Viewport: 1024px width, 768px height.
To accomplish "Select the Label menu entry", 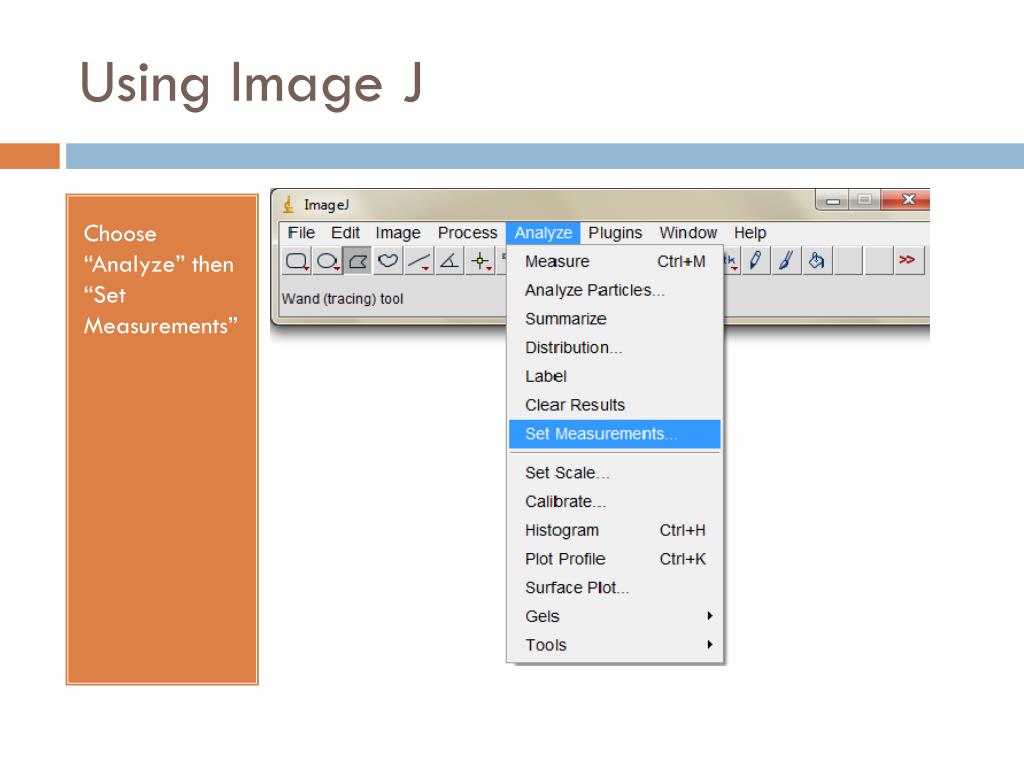I will 615,376.
